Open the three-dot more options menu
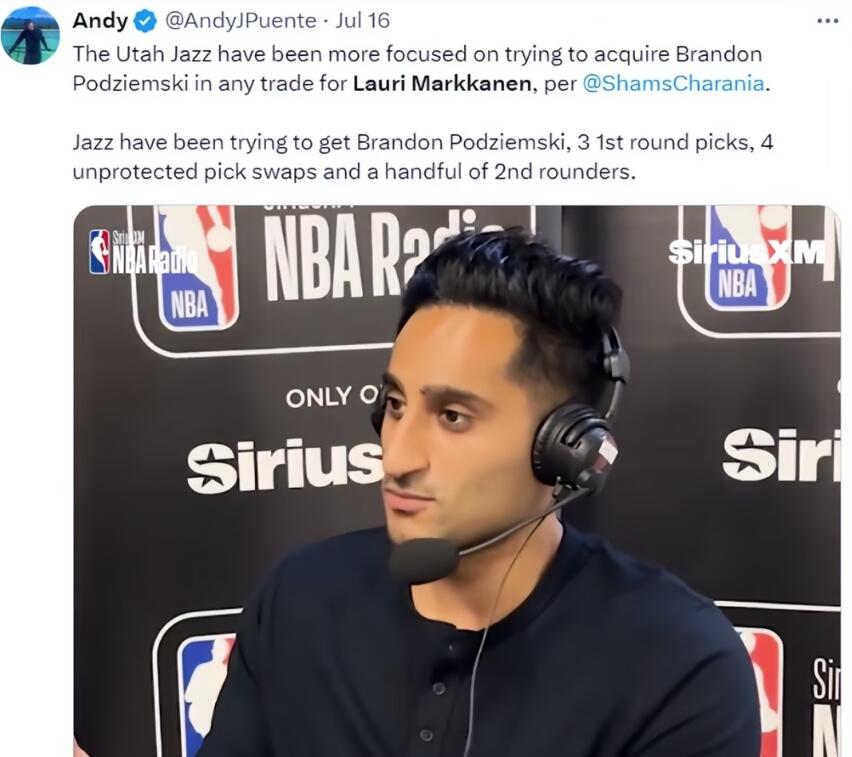This screenshot has height=757, width=852. pyautogui.click(x=828, y=21)
